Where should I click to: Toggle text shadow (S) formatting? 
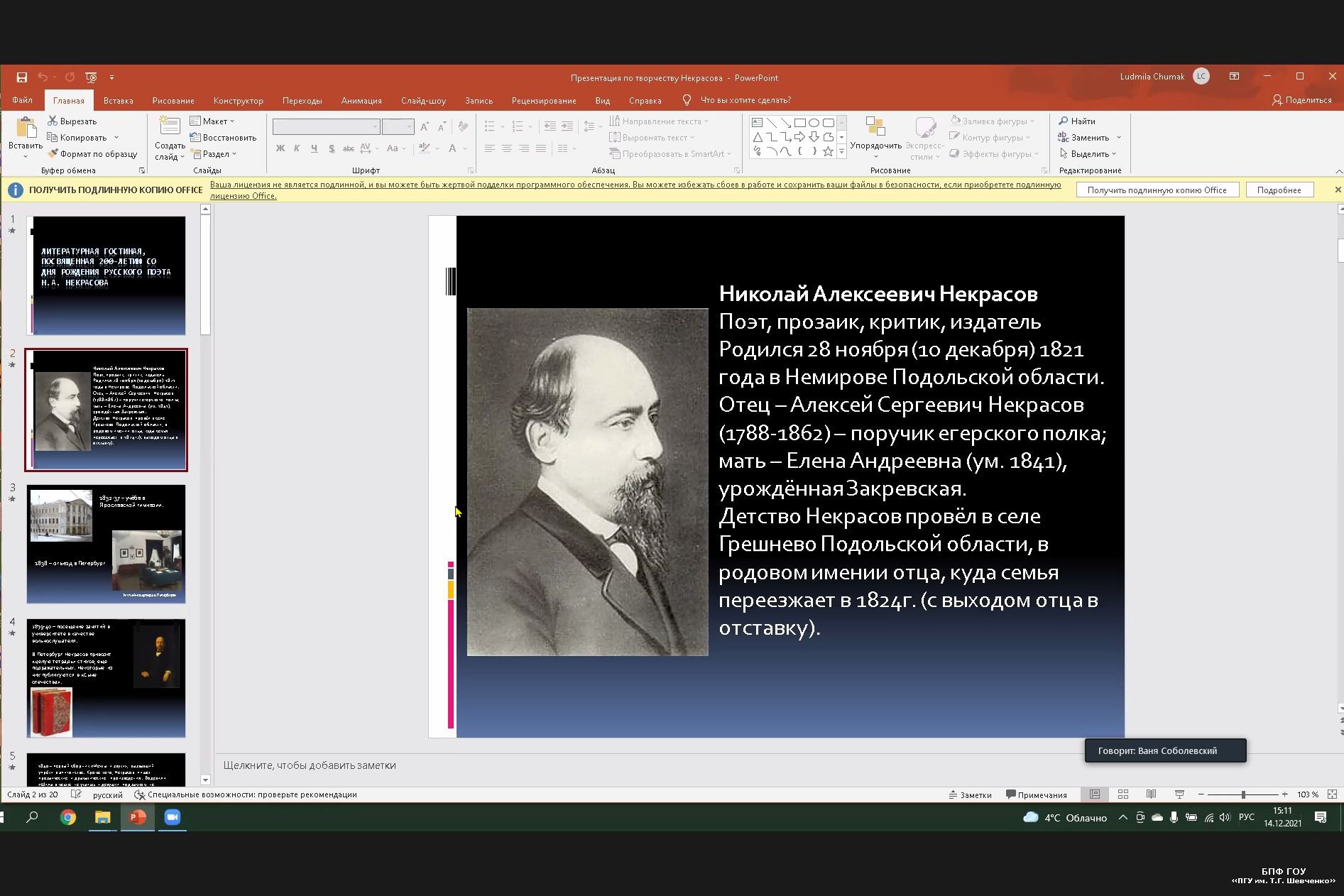coord(332,148)
